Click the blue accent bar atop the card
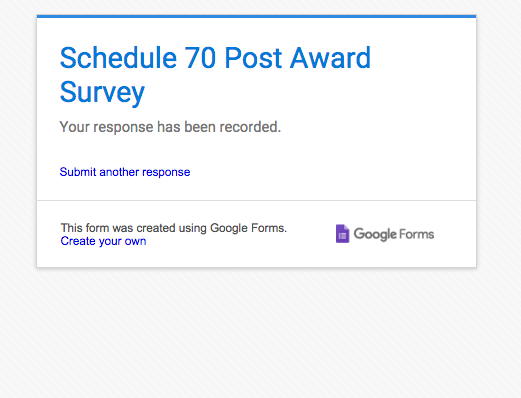Image resolution: width=521 pixels, height=398 pixels. [256, 16]
